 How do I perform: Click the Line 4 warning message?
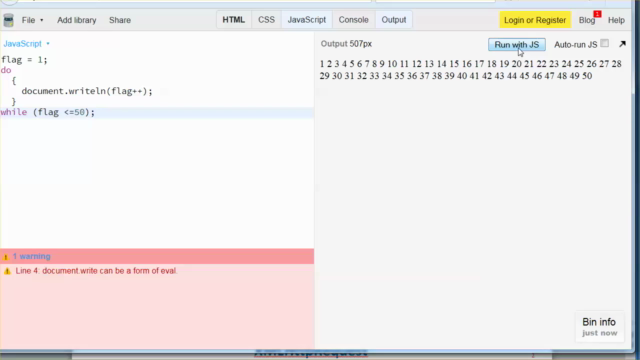(96, 271)
